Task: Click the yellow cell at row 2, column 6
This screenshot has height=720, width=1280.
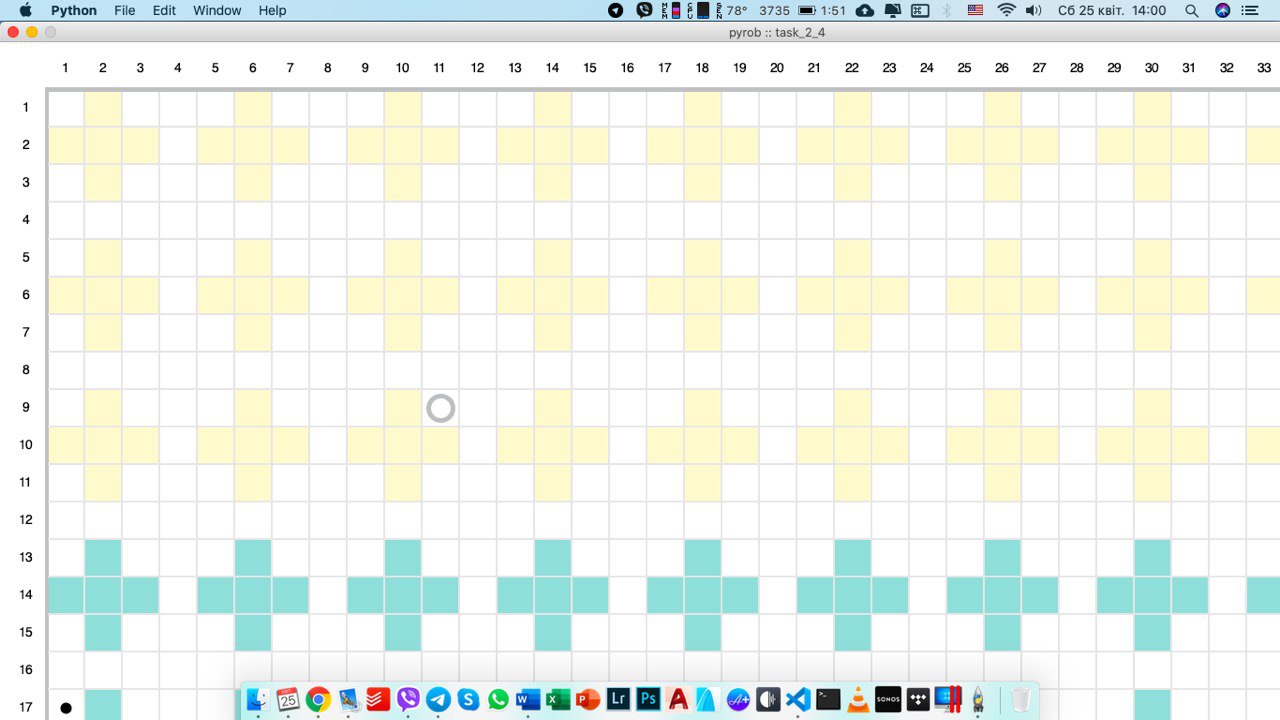Action: [253, 145]
